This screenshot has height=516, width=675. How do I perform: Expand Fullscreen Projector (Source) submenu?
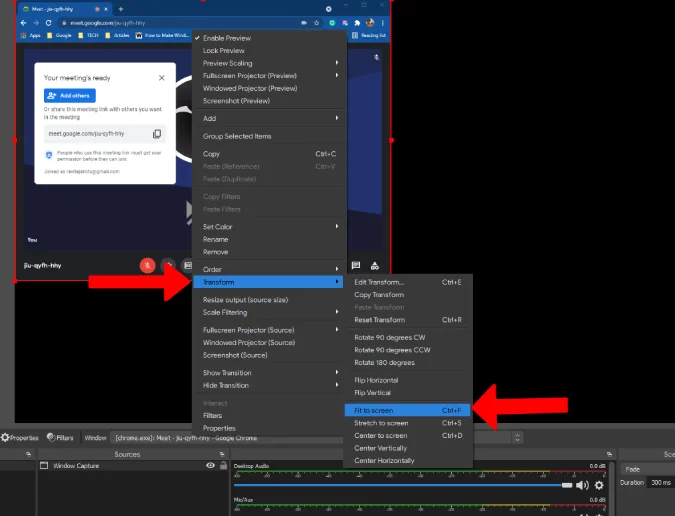[269, 330]
